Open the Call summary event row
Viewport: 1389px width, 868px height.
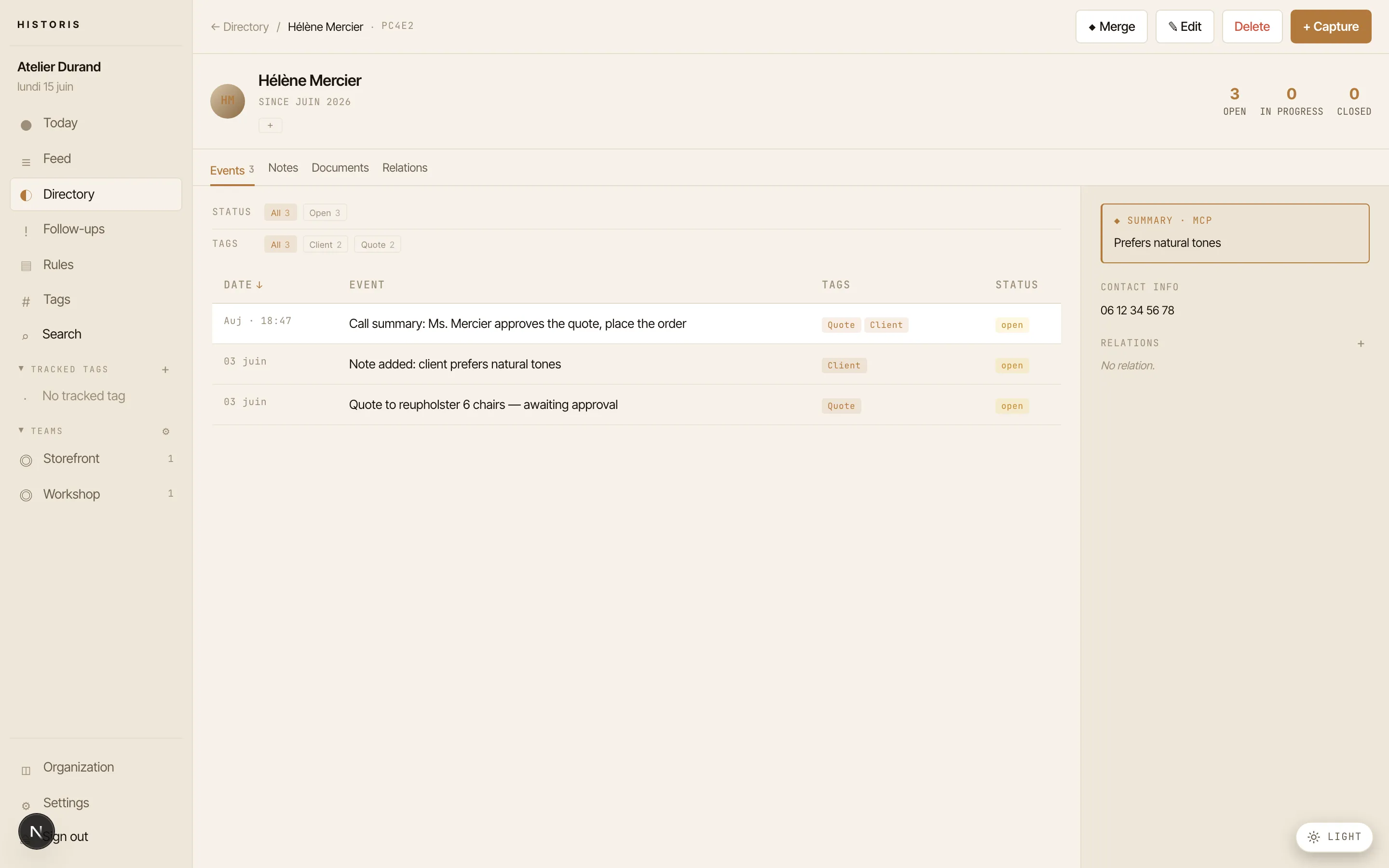(636, 324)
